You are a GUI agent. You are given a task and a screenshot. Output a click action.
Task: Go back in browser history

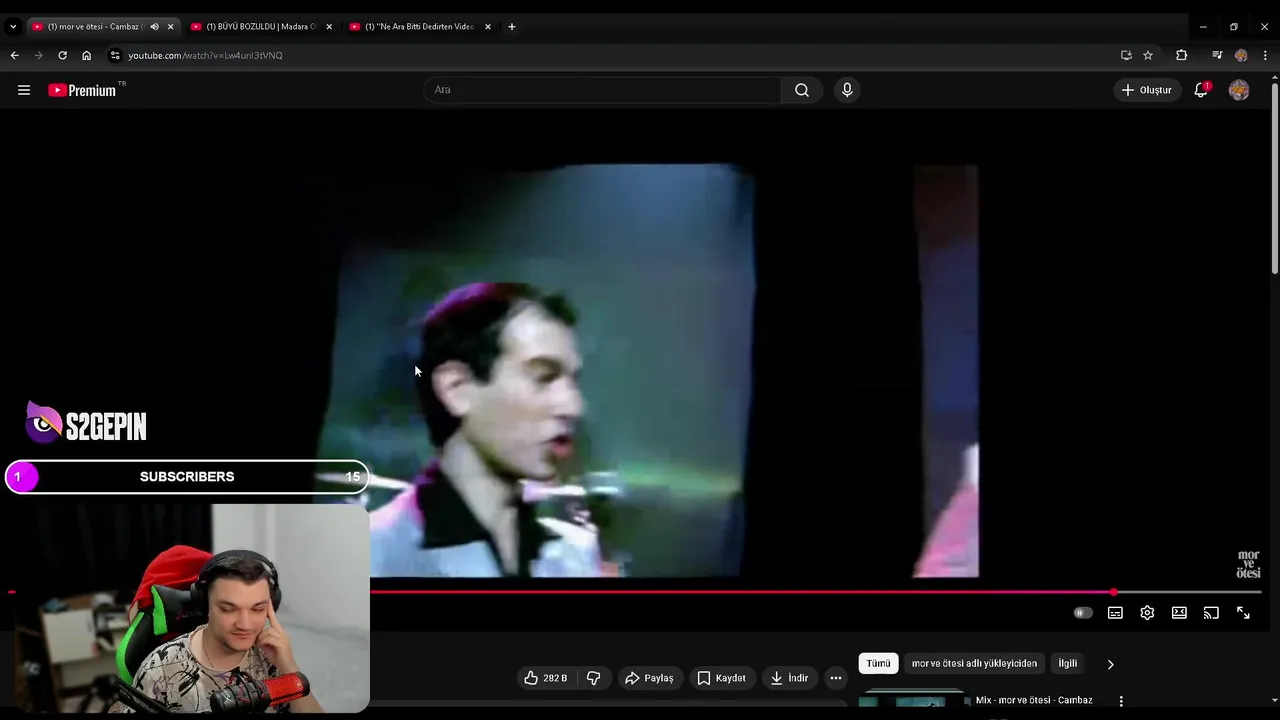point(14,56)
